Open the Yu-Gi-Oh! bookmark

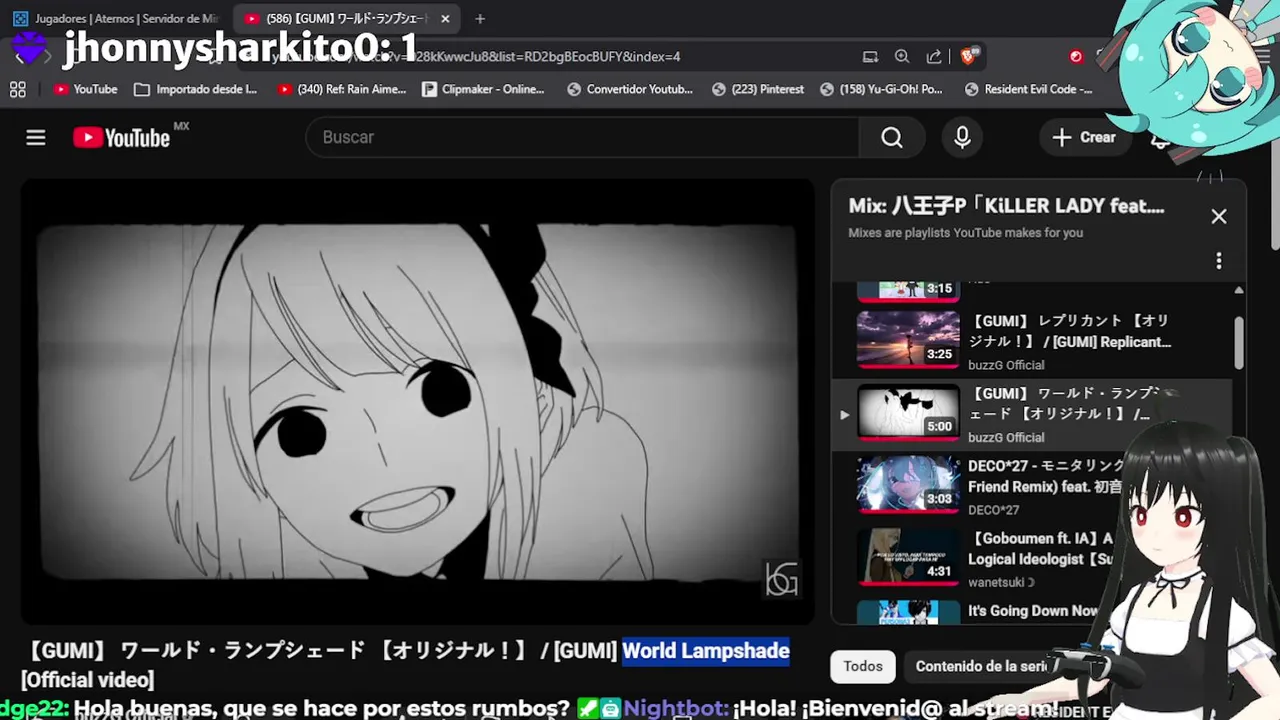pyautogui.click(x=882, y=90)
